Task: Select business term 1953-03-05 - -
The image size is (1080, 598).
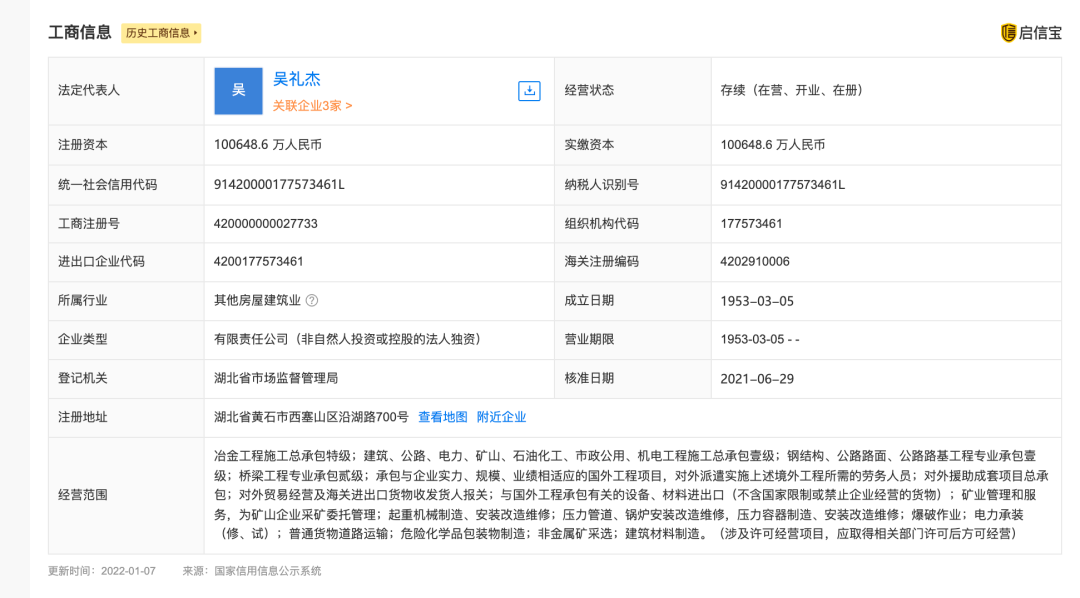Action: [760, 340]
